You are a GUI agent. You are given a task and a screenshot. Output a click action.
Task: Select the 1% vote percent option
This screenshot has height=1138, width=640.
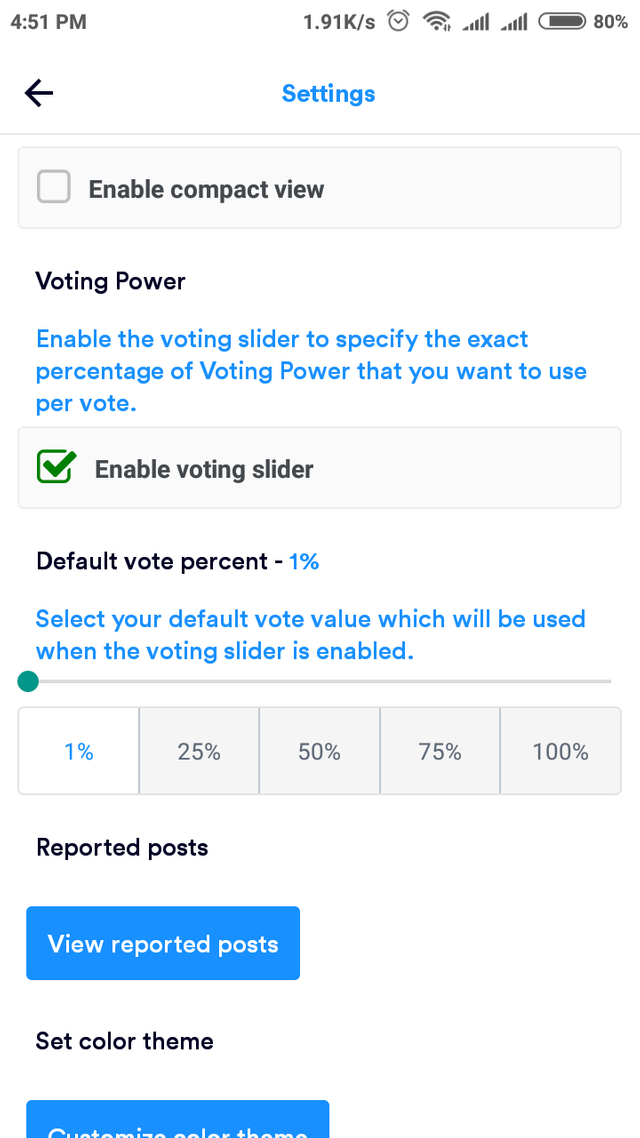(x=78, y=751)
